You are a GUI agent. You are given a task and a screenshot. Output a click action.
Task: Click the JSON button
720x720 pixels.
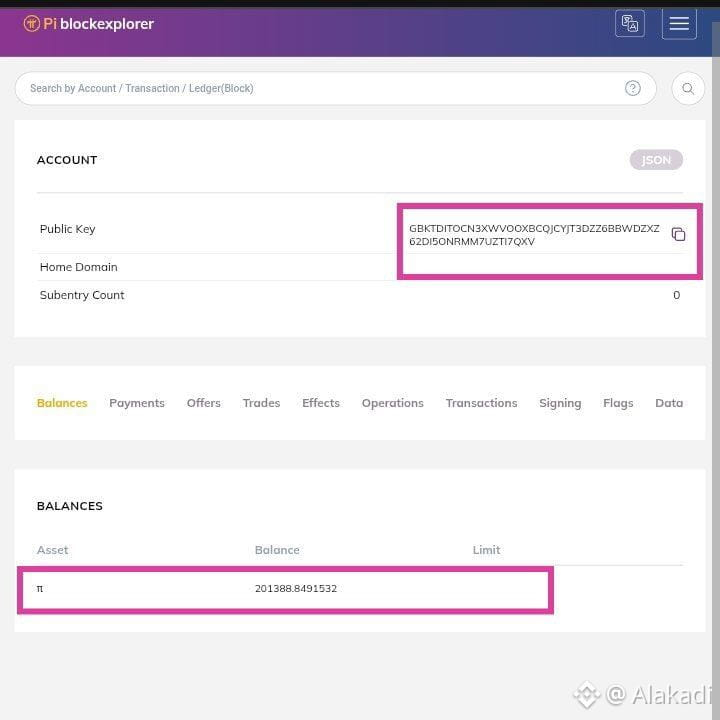656,160
